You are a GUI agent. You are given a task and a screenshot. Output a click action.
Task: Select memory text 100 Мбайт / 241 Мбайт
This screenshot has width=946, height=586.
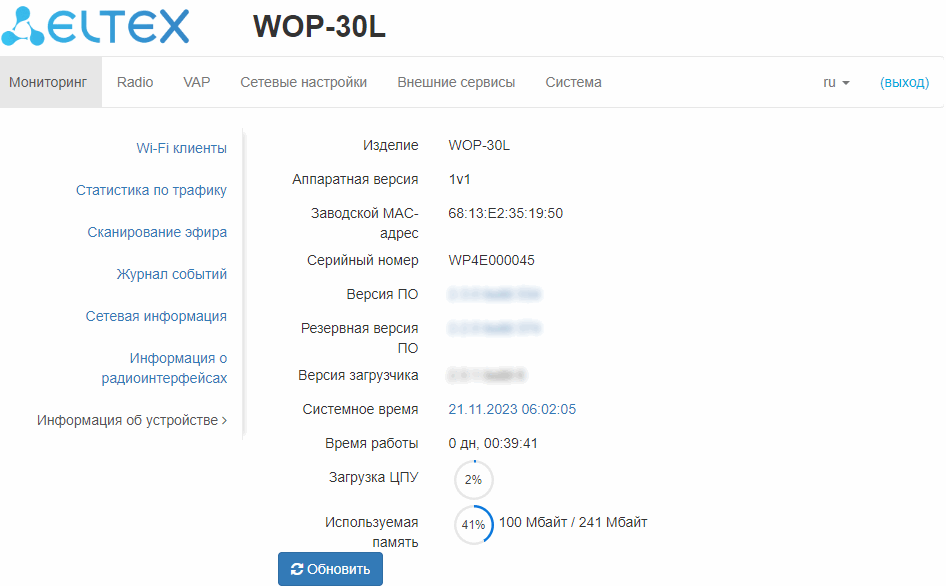573,522
